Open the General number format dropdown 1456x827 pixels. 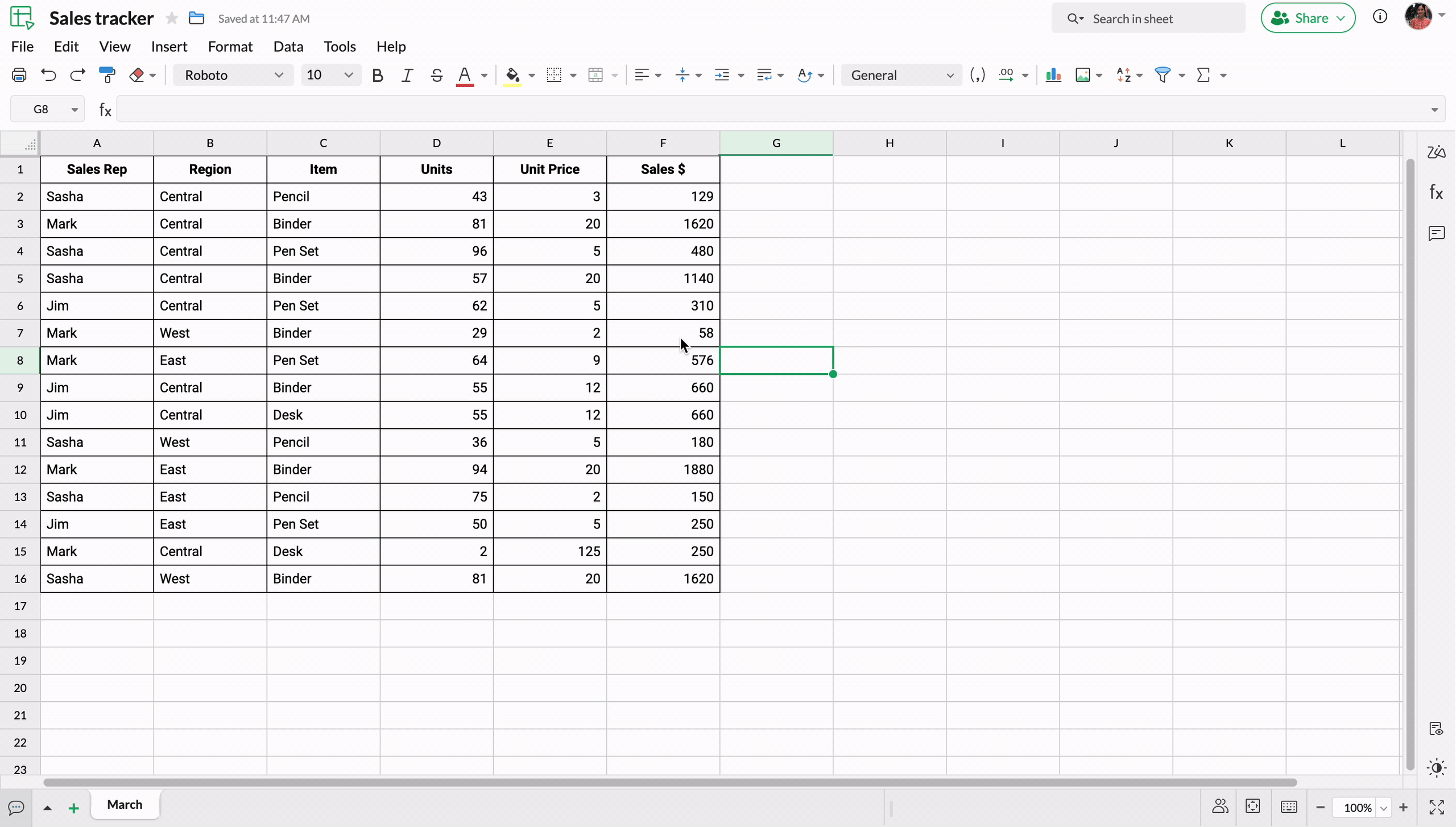(x=901, y=75)
